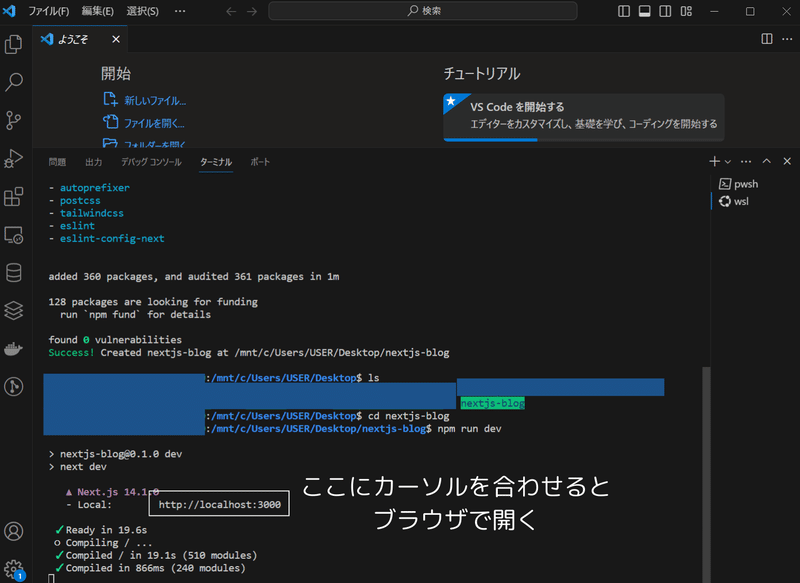The height and width of the screenshot is (583, 800).
Task: Click the VS Code logo in title bar
Action: pos(9,11)
